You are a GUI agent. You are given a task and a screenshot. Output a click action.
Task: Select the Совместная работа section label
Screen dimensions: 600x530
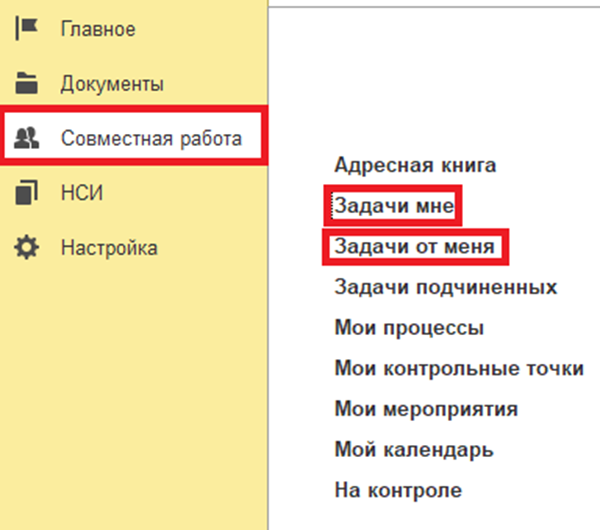point(151,138)
